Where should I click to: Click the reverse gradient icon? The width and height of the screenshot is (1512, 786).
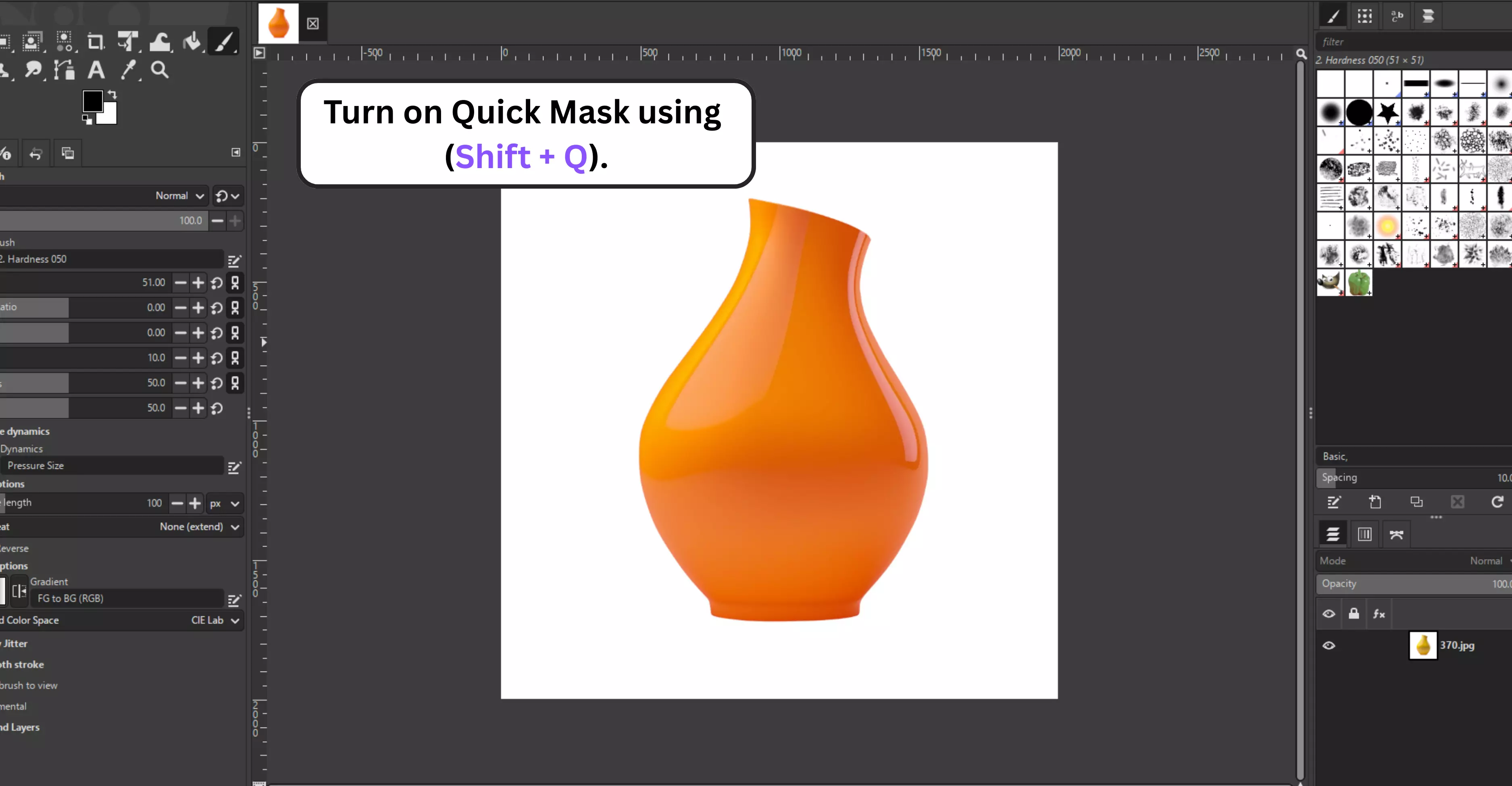[x=19, y=591]
